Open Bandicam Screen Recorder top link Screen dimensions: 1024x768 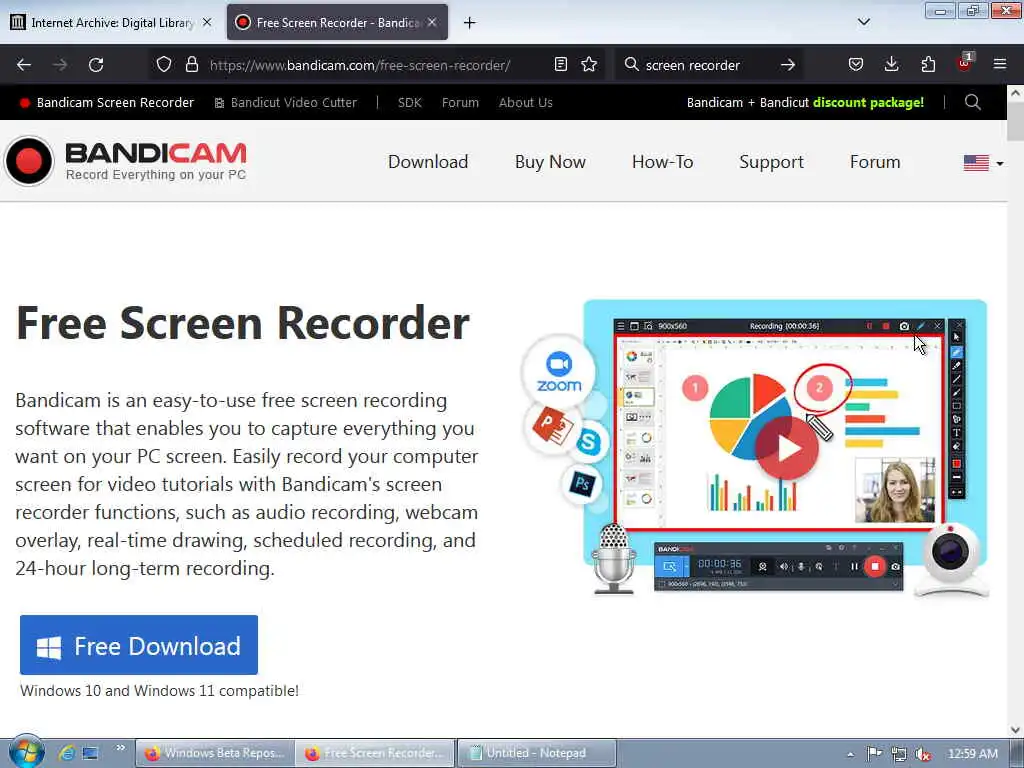[107, 103]
